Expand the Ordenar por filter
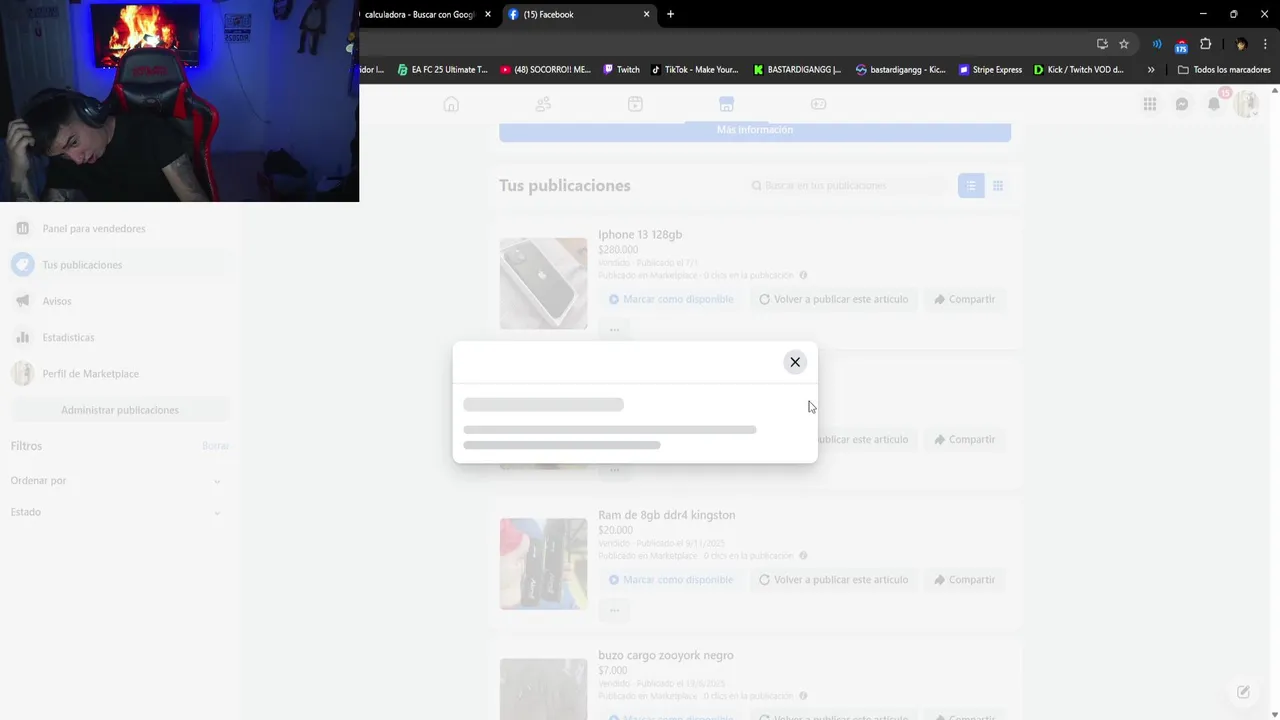This screenshot has height=720, width=1280. pyautogui.click(x=120, y=481)
